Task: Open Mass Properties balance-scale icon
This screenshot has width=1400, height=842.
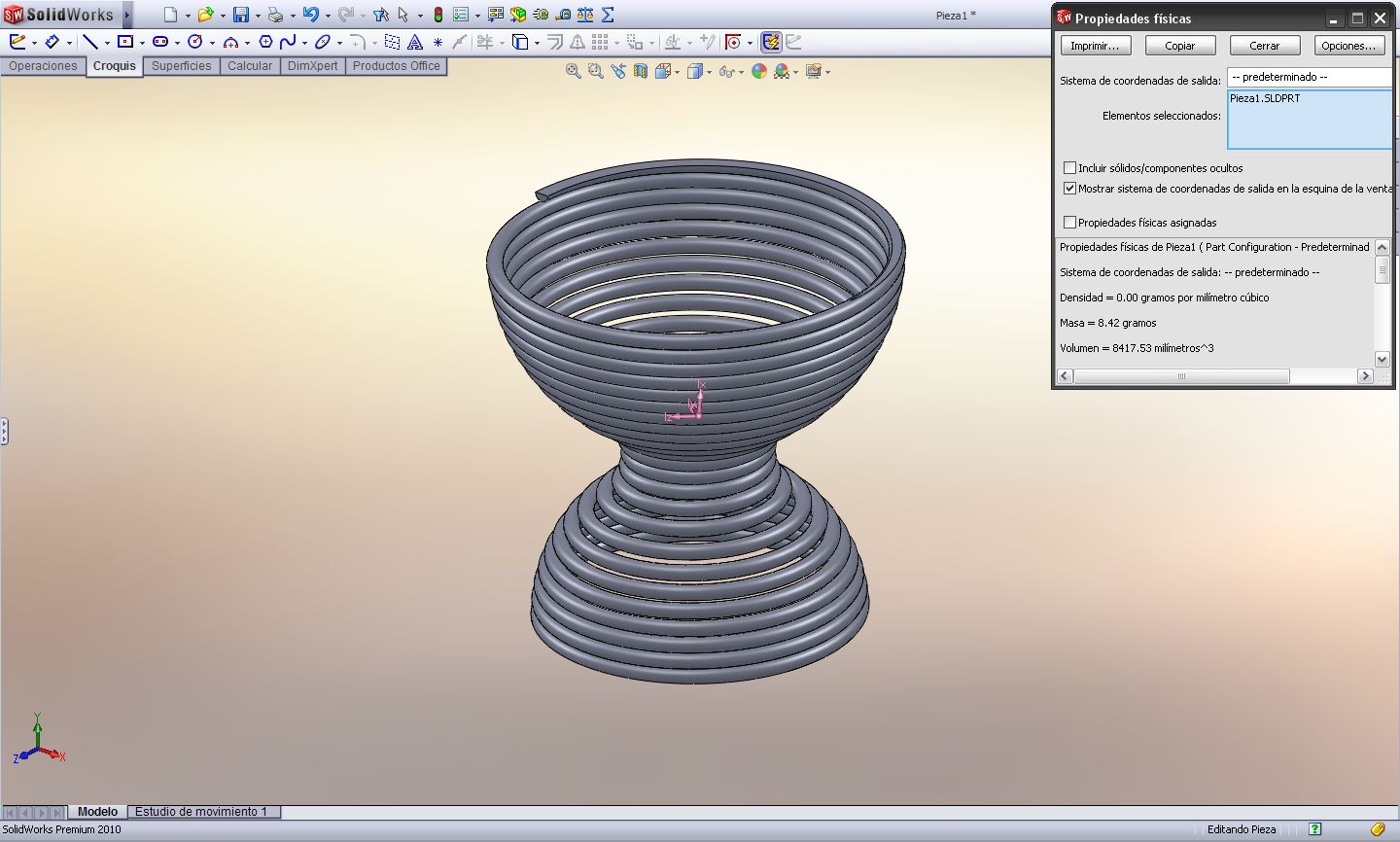Action: [x=585, y=15]
